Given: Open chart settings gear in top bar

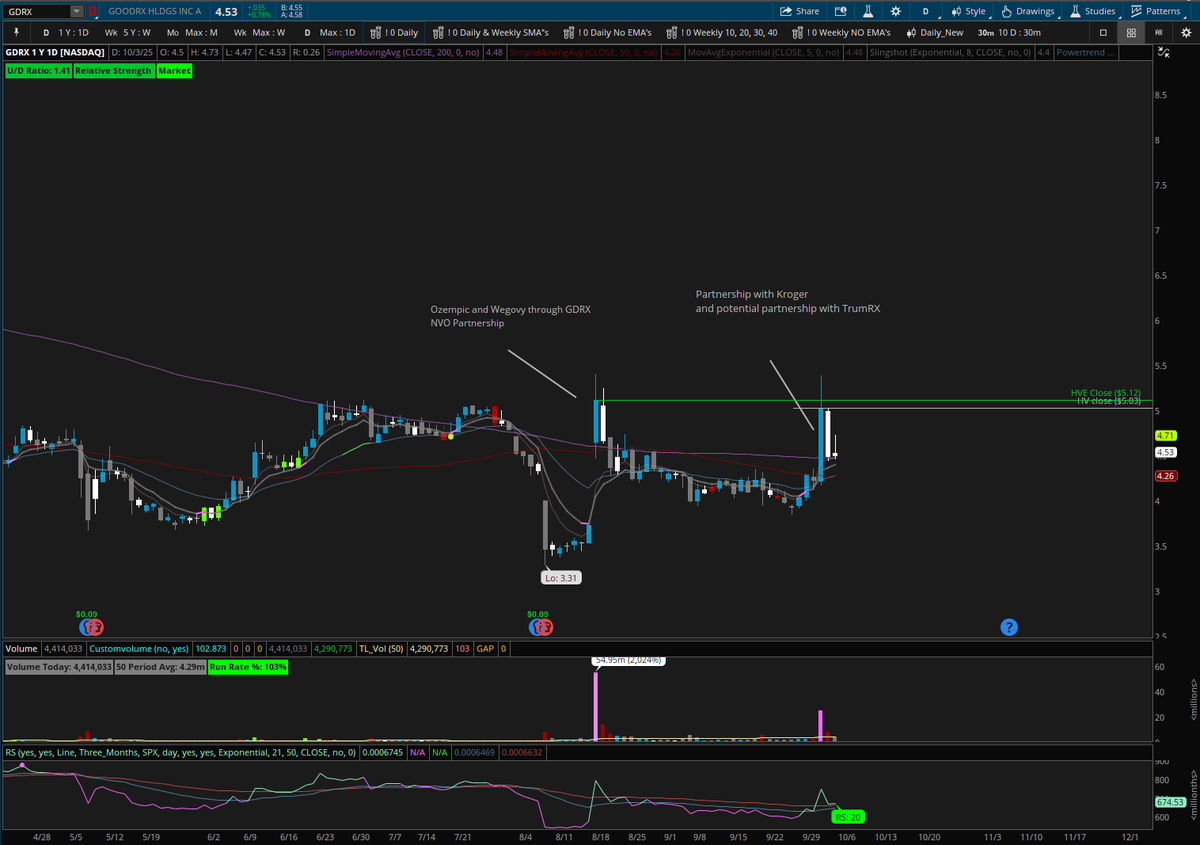Looking at the screenshot, I should coord(895,11).
